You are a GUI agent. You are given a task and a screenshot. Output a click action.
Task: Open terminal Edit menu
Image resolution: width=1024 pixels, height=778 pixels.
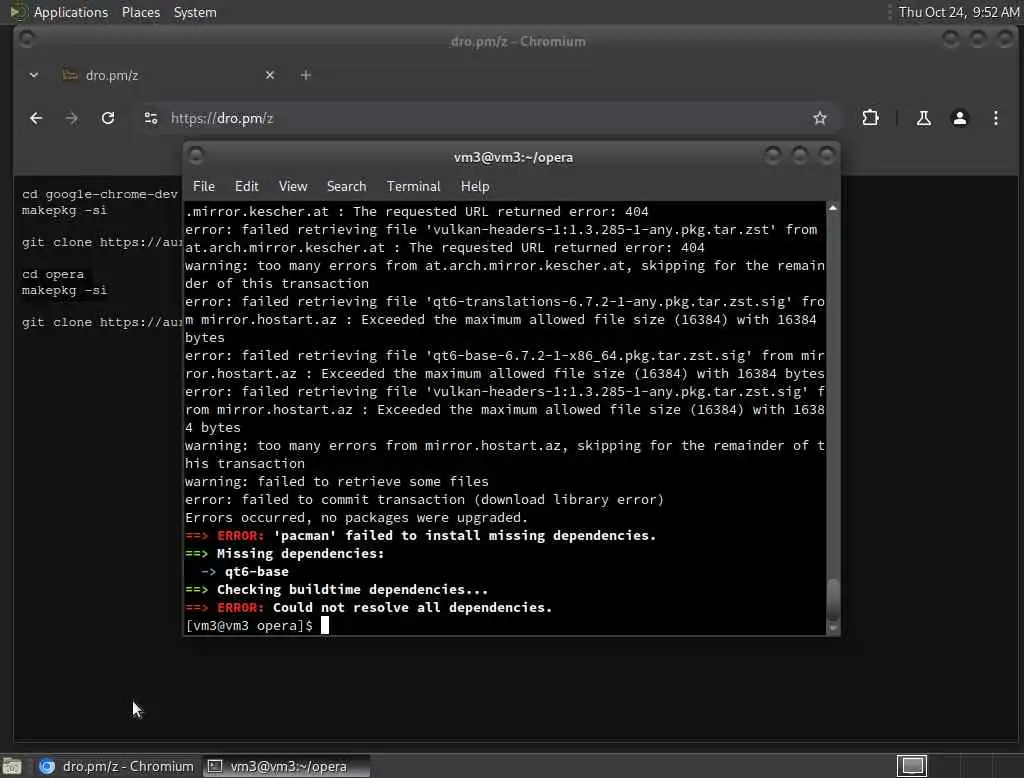(x=246, y=186)
